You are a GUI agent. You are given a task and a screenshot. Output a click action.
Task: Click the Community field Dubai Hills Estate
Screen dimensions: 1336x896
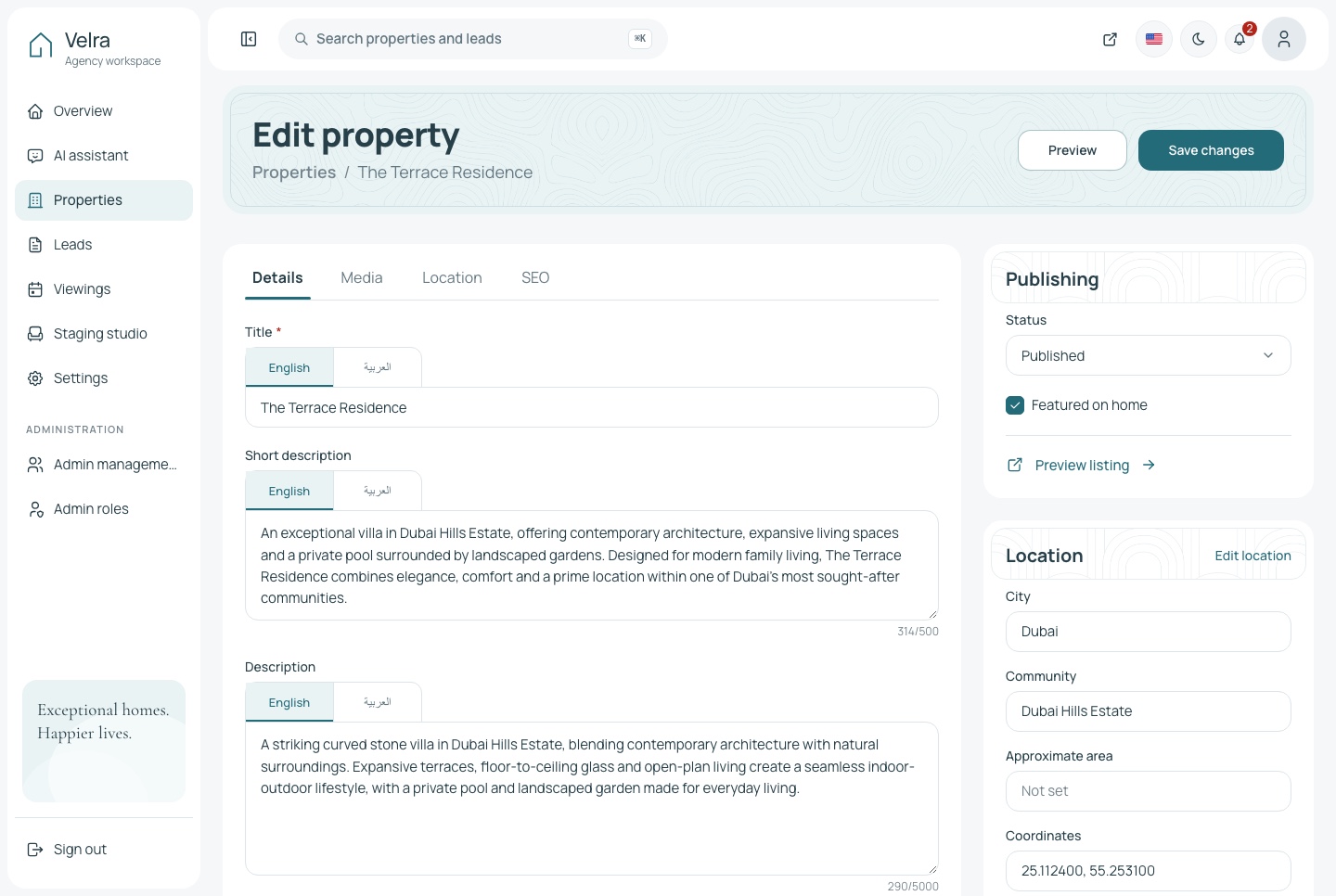tap(1149, 711)
